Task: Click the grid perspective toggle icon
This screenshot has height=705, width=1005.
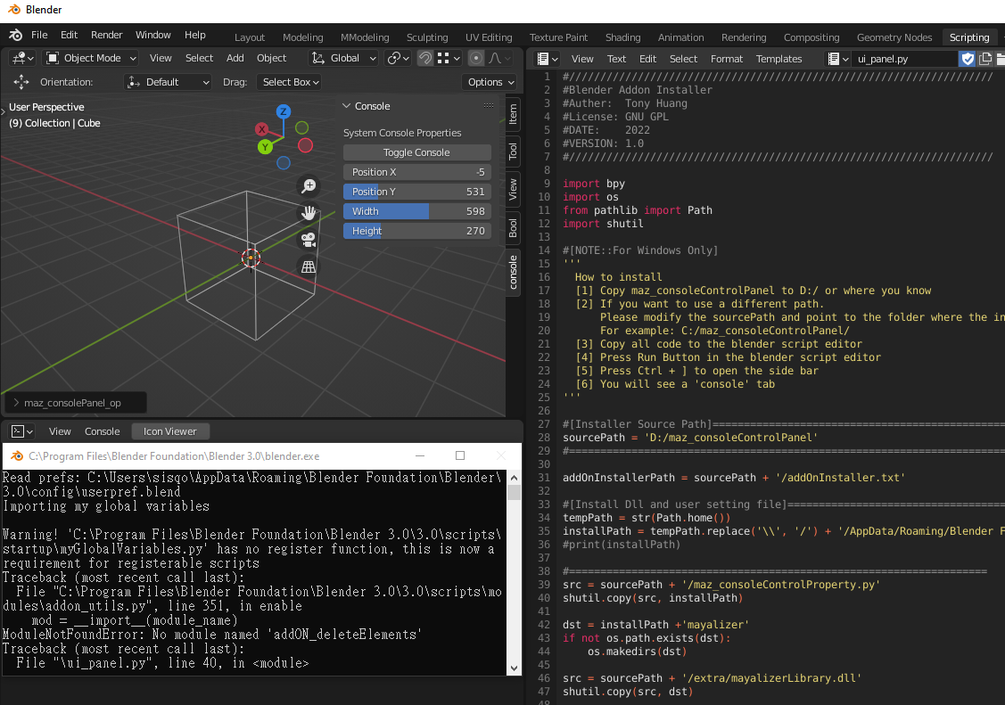Action: [309, 264]
